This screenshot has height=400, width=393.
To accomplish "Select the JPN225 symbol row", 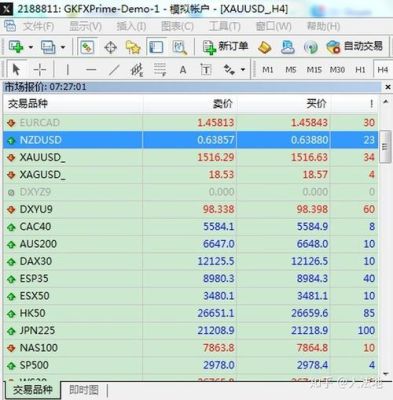I will tap(190, 331).
